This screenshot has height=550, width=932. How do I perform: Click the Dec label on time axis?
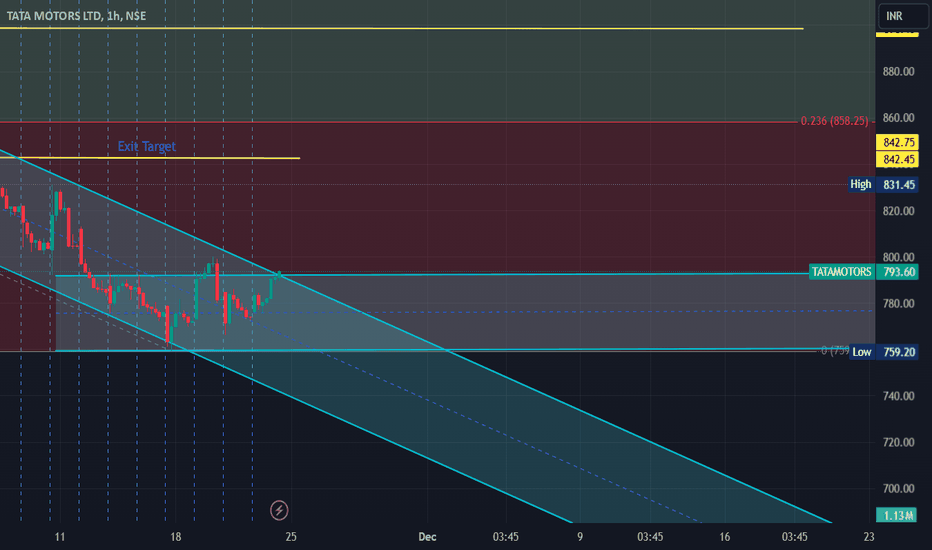[427, 537]
